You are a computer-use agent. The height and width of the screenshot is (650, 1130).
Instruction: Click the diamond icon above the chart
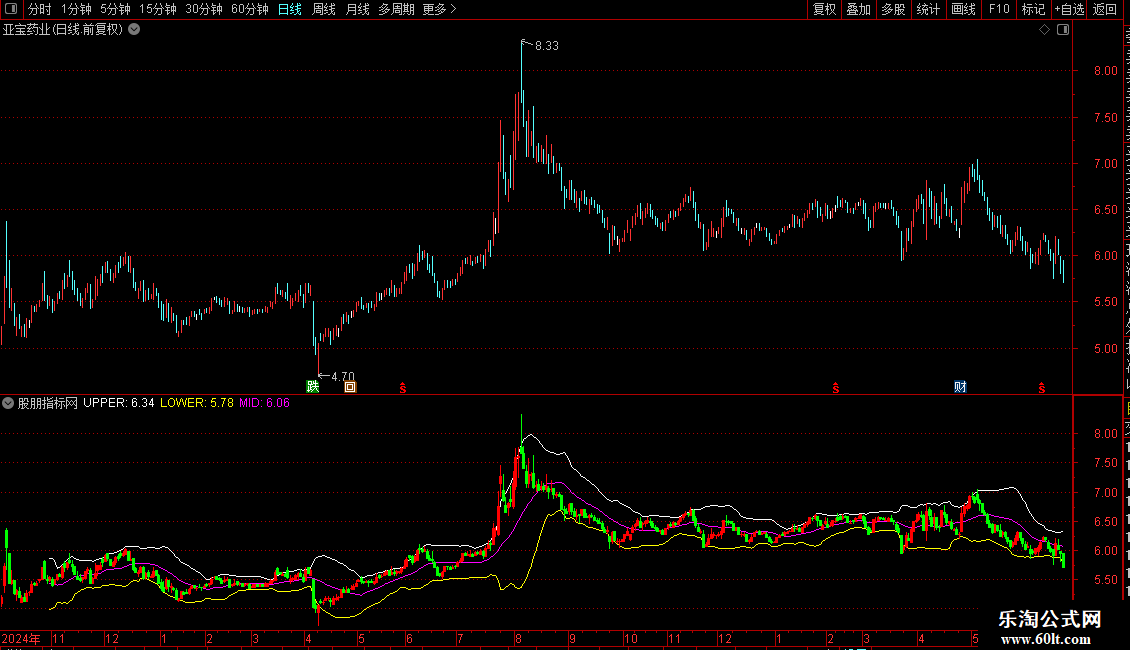pos(1044,30)
